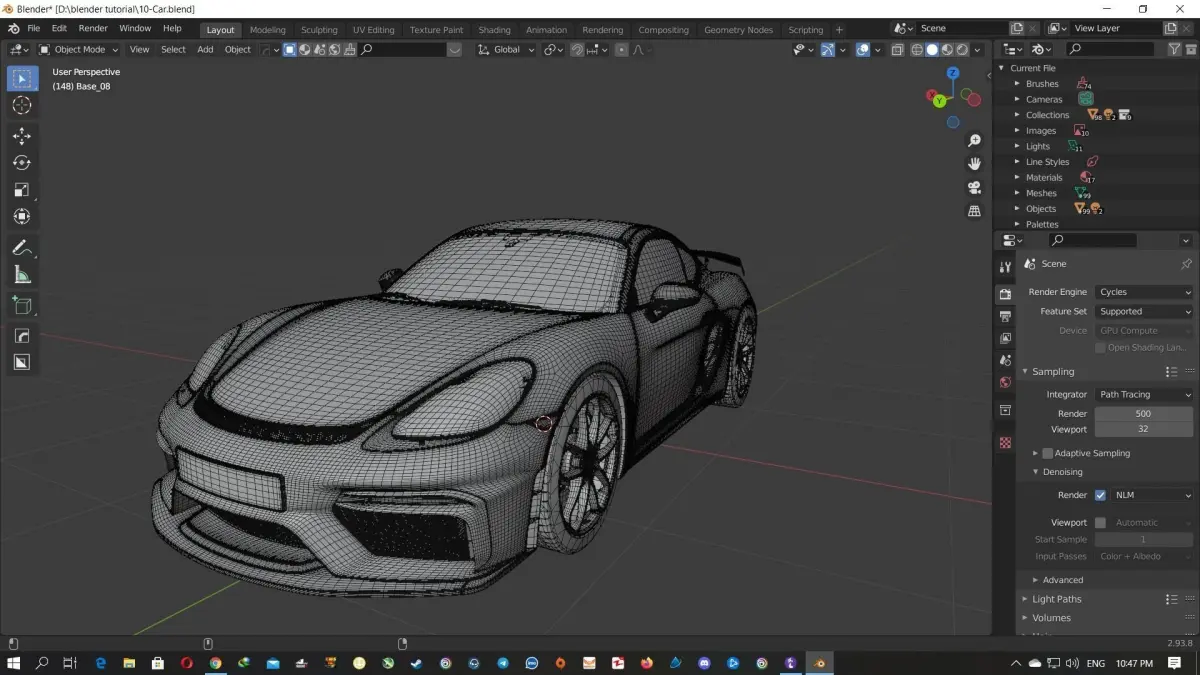
Task: Switch to solid viewport shading
Action: click(x=932, y=49)
